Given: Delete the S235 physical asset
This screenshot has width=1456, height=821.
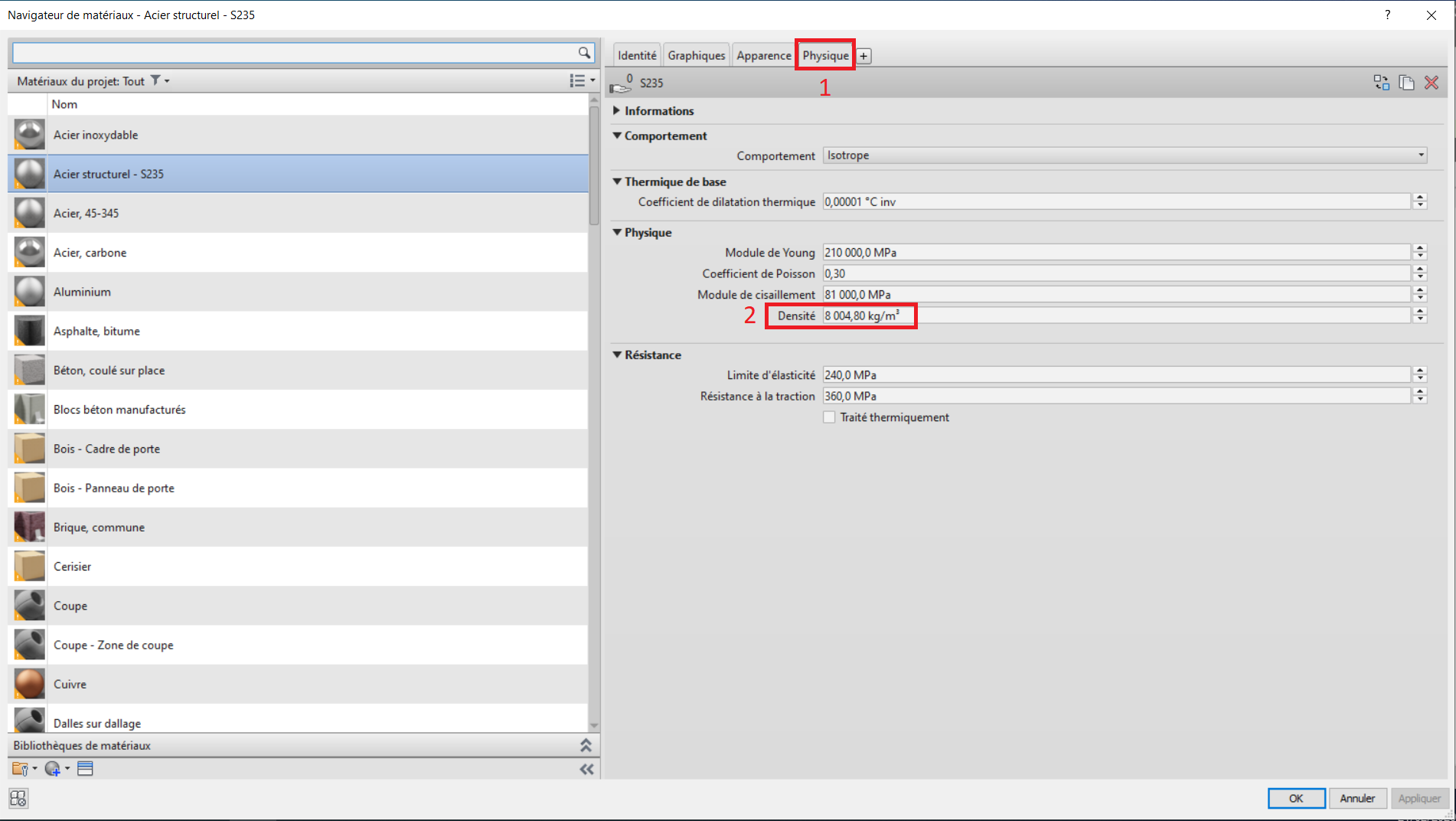Looking at the screenshot, I should [x=1432, y=83].
